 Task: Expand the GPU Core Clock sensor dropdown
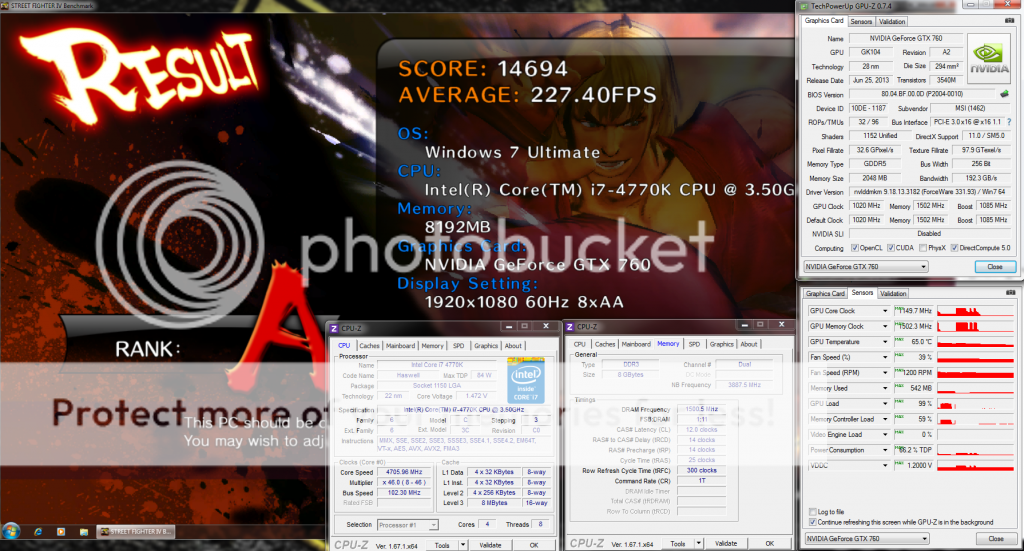click(x=886, y=311)
